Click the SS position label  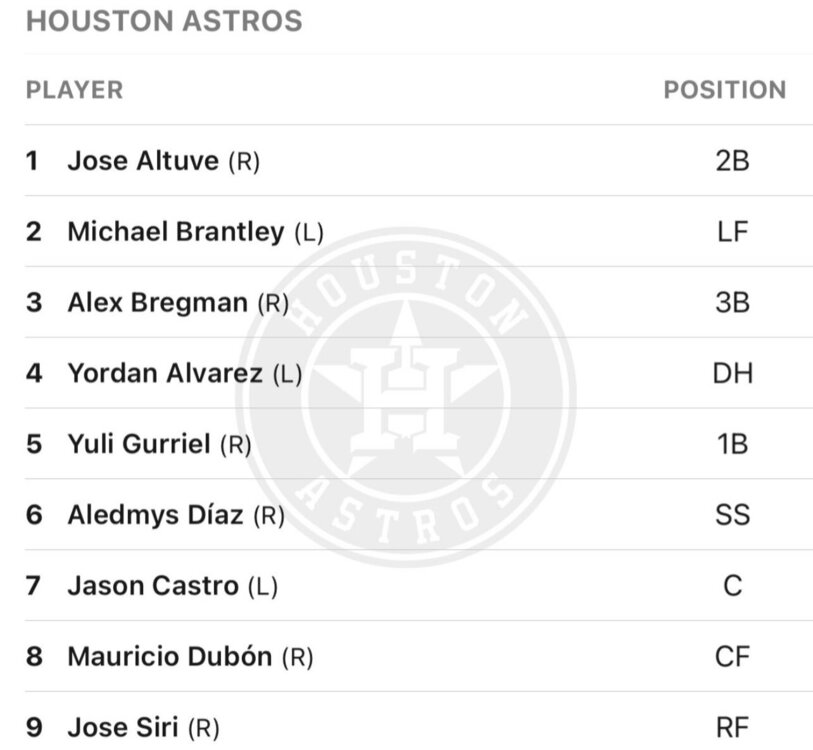pyautogui.click(x=732, y=515)
